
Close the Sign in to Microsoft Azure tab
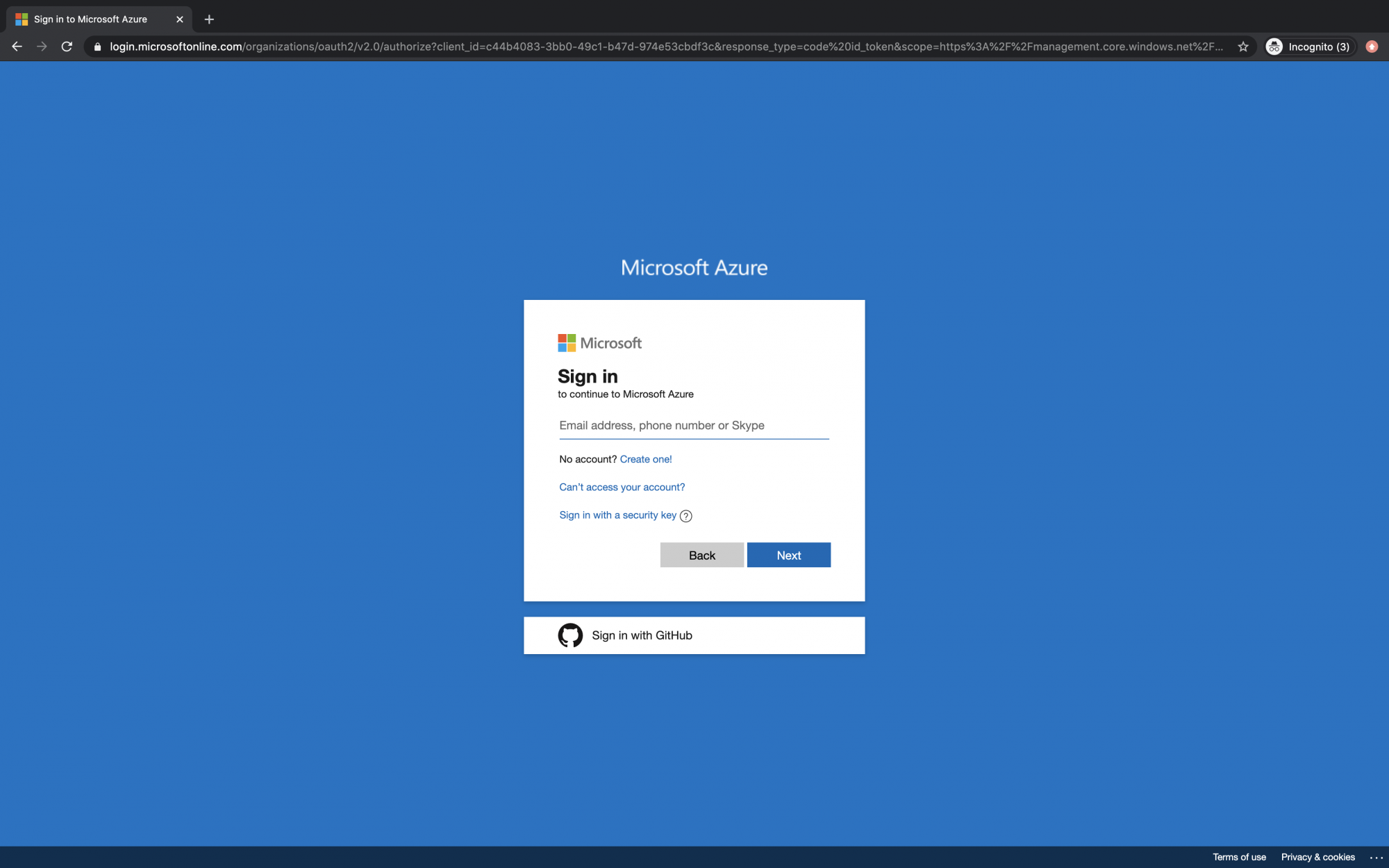tap(179, 19)
